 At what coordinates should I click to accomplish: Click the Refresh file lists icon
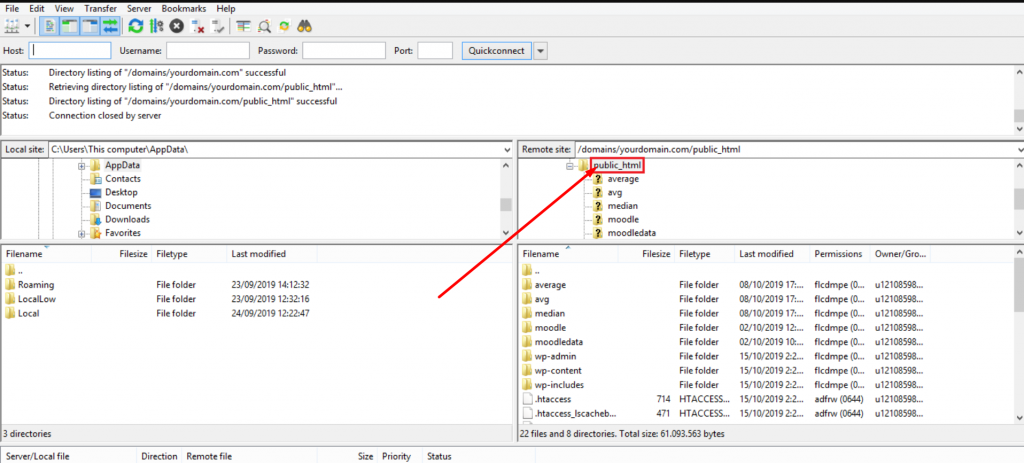tap(136, 26)
